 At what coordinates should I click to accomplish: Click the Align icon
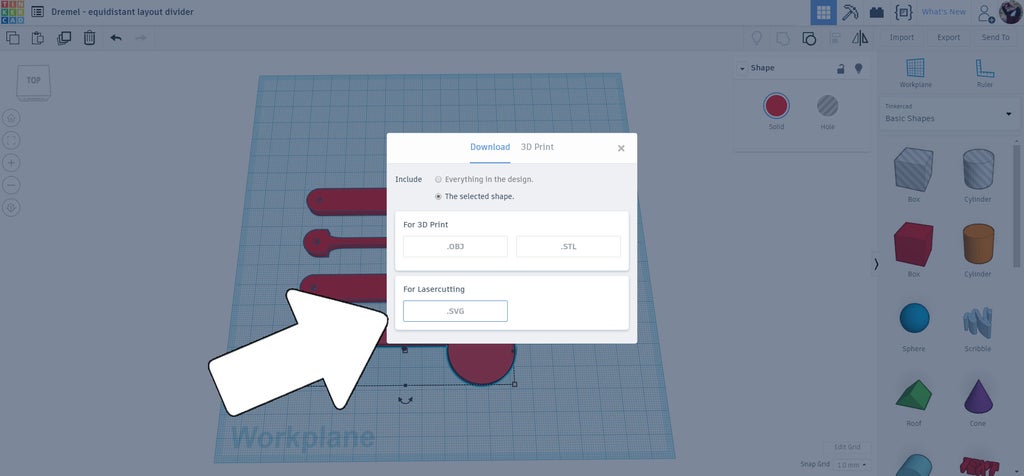835,38
